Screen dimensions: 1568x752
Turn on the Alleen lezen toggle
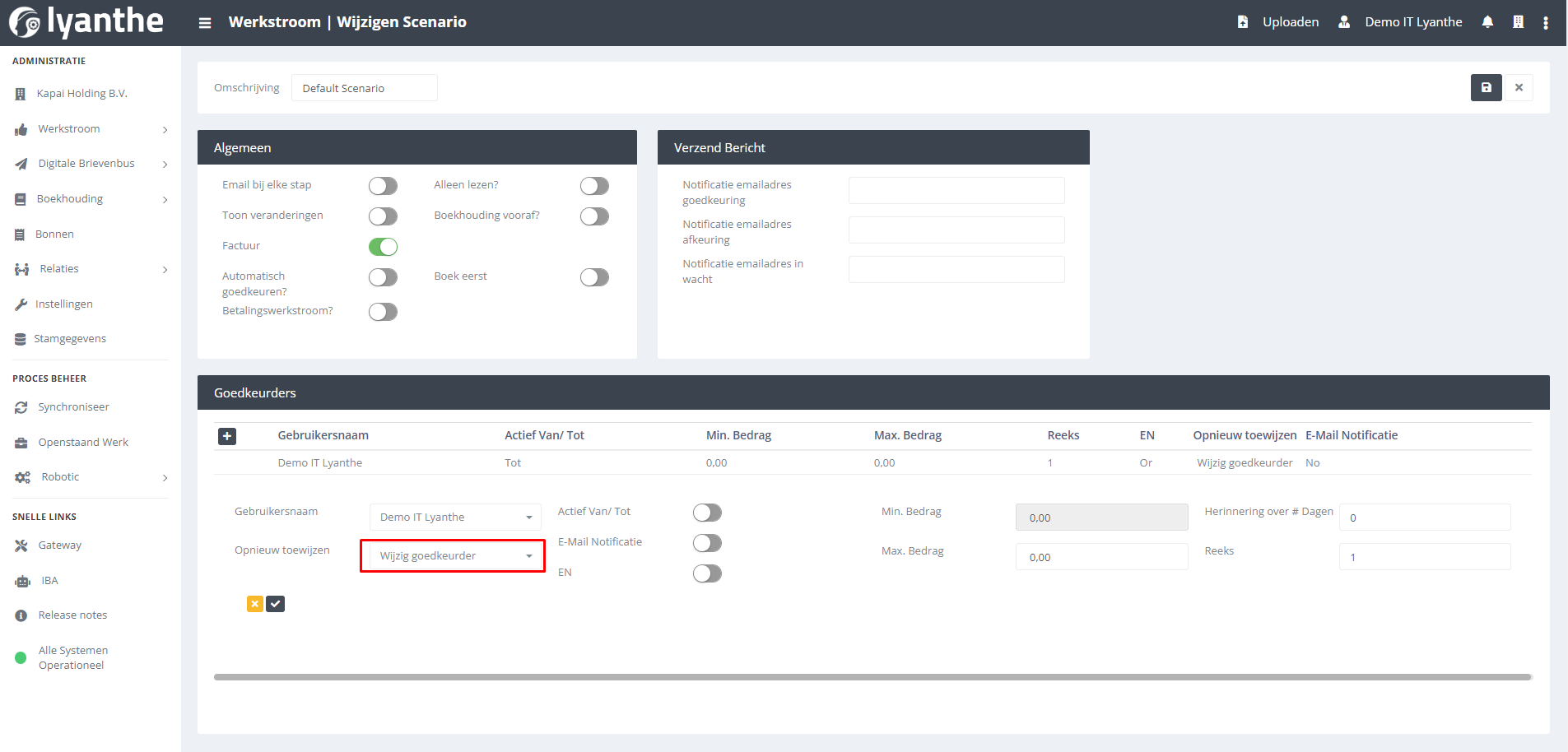coord(594,186)
